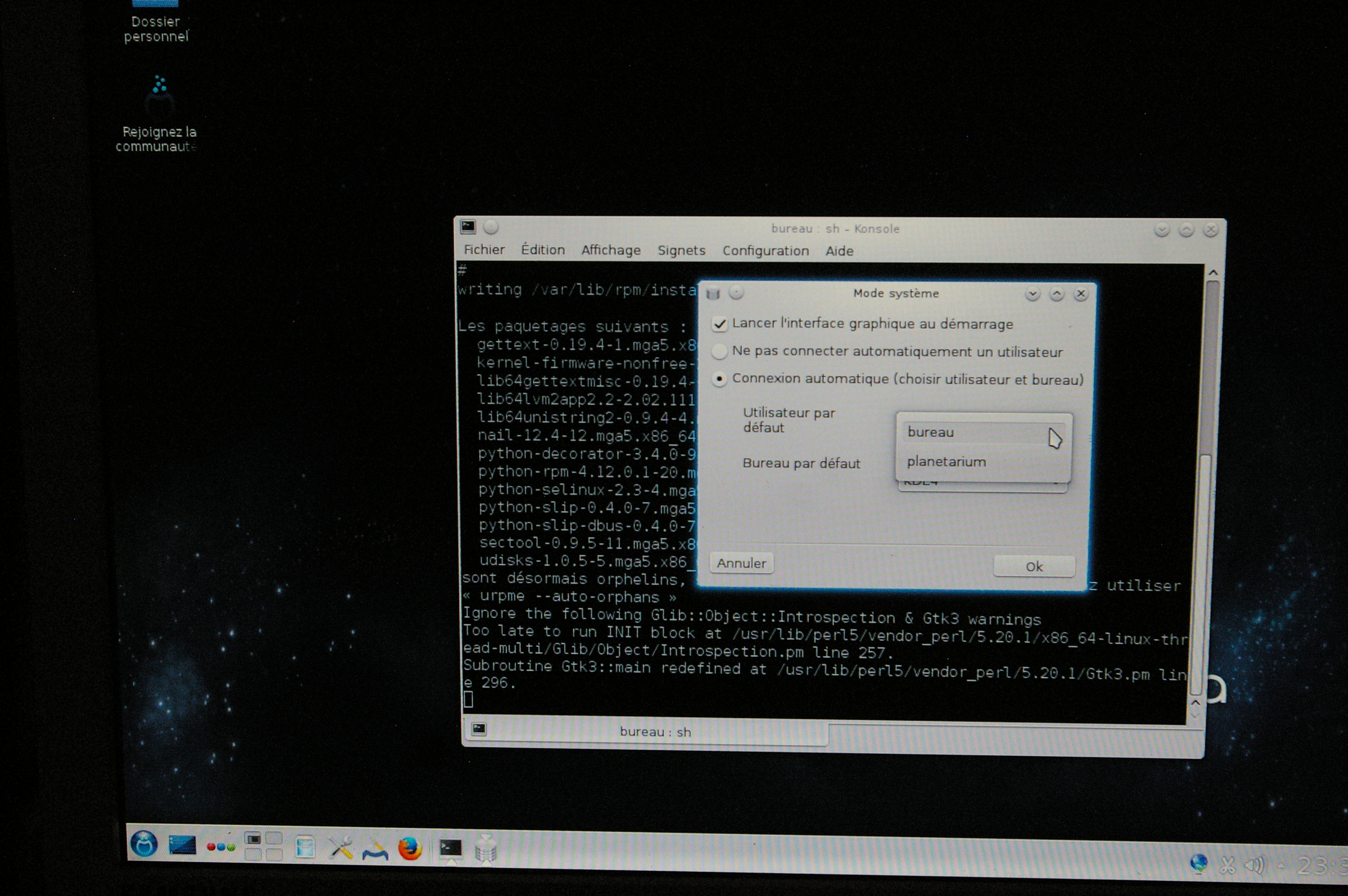1348x896 pixels.
Task: Switch to the Konsole taskbar entry
Action: (450, 849)
